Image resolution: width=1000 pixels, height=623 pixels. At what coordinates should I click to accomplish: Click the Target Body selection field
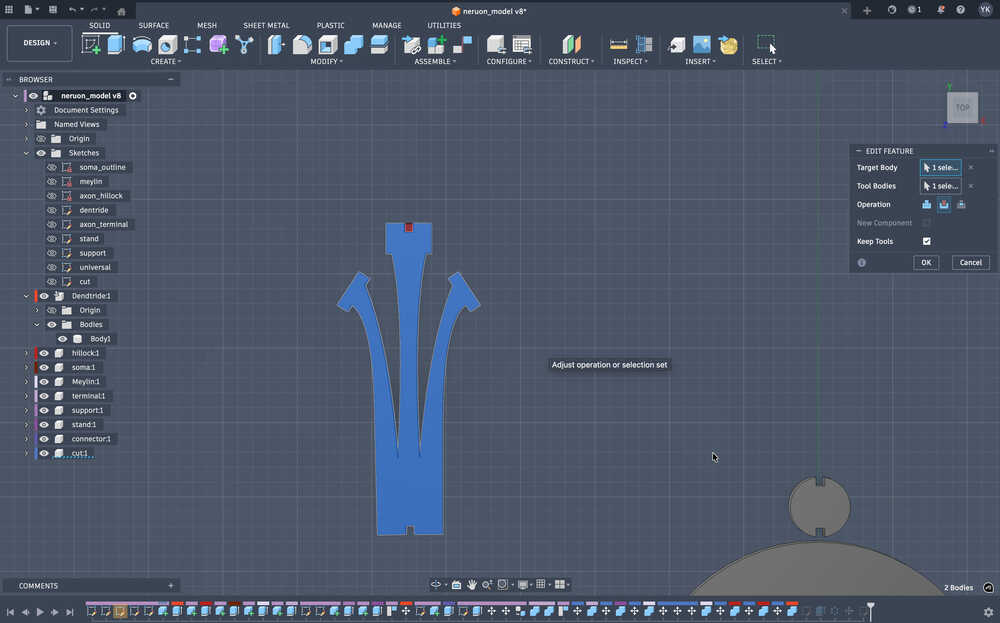tap(941, 168)
